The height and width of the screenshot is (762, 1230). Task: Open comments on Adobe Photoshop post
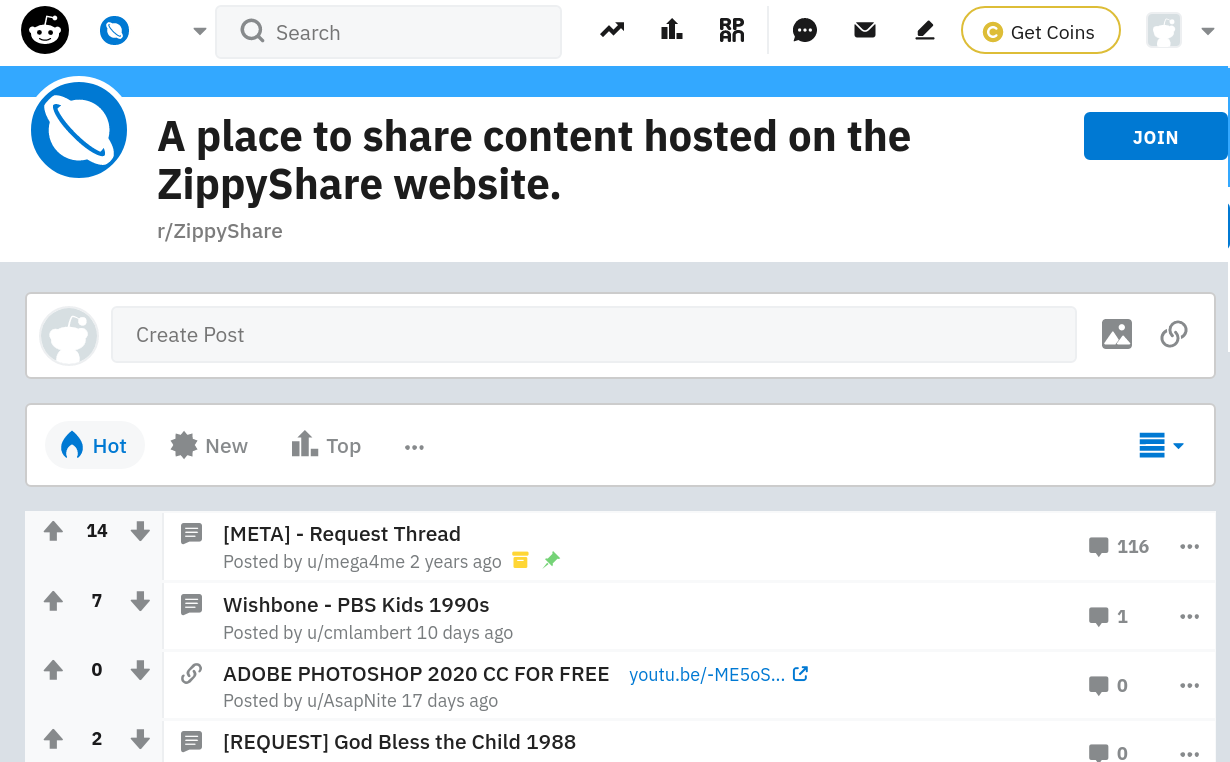pyautogui.click(x=1108, y=686)
